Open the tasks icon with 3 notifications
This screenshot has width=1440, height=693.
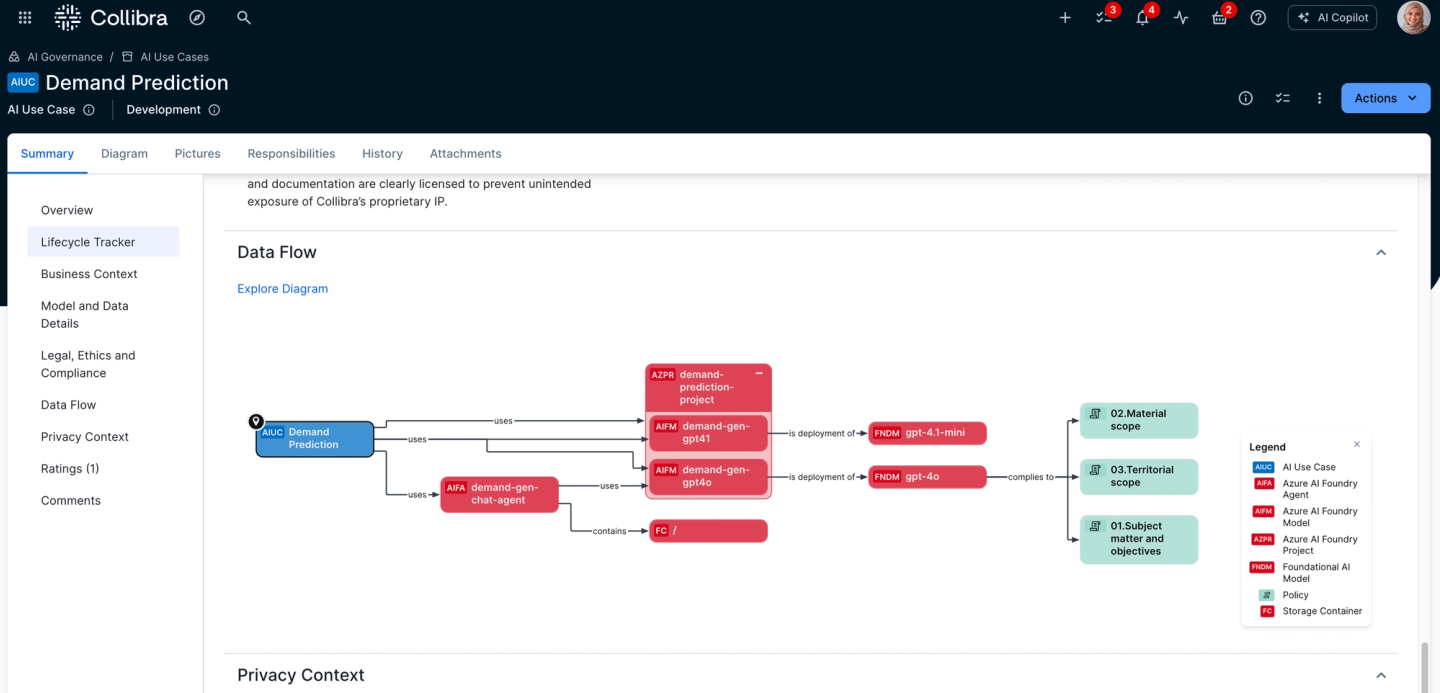point(1103,17)
